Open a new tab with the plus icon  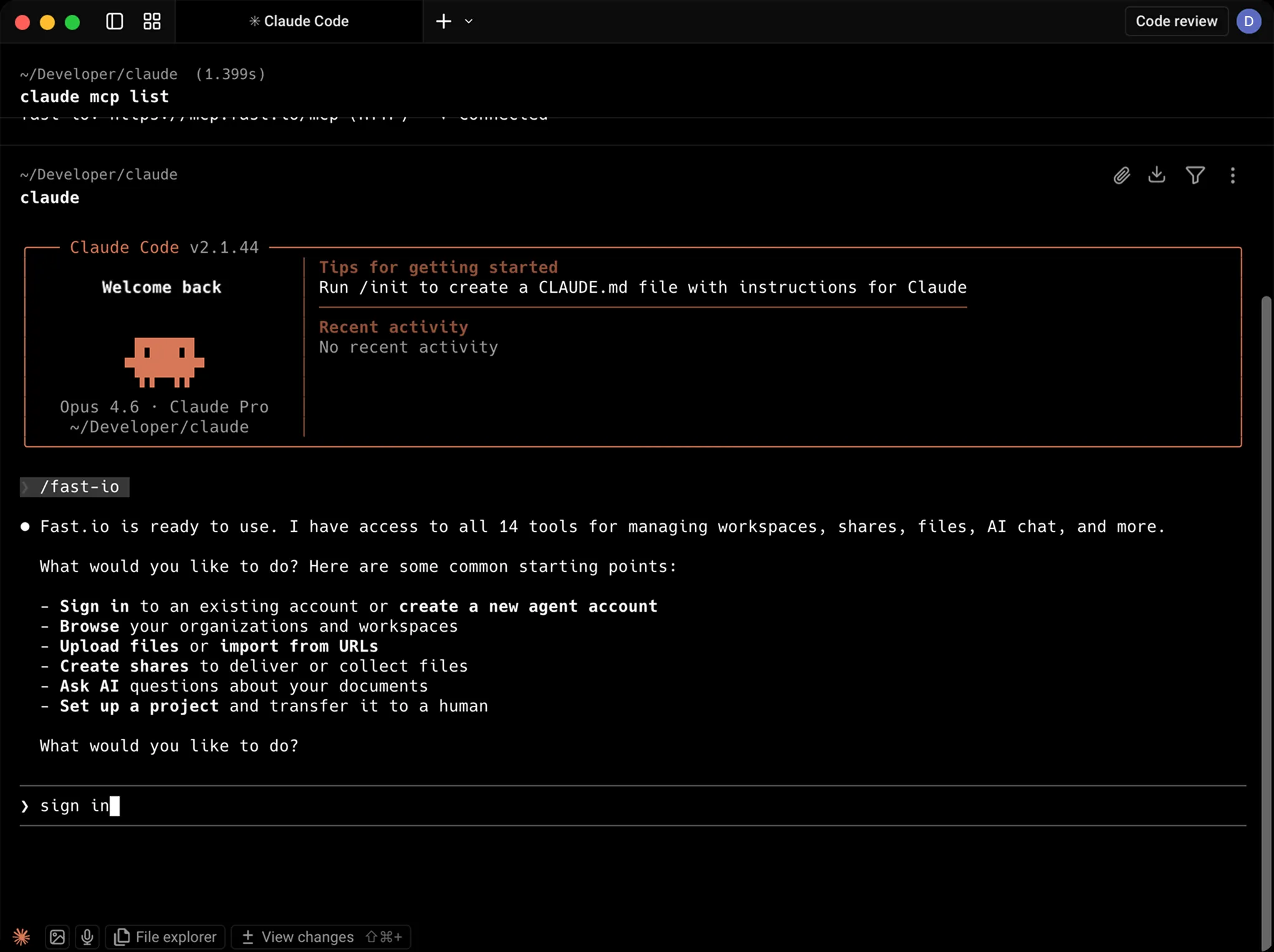pyautogui.click(x=443, y=21)
